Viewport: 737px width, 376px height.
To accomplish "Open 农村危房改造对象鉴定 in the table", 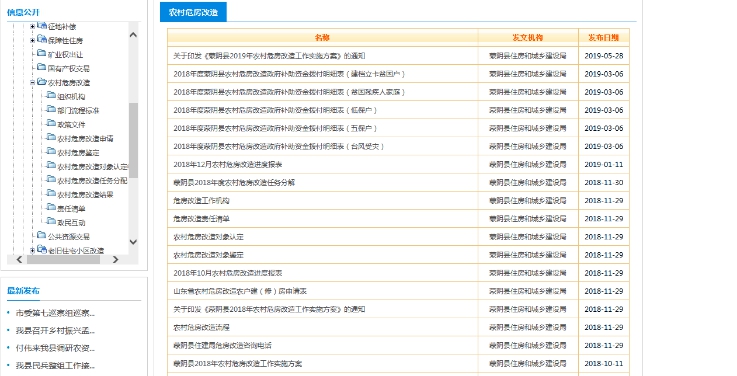I will point(208,255).
